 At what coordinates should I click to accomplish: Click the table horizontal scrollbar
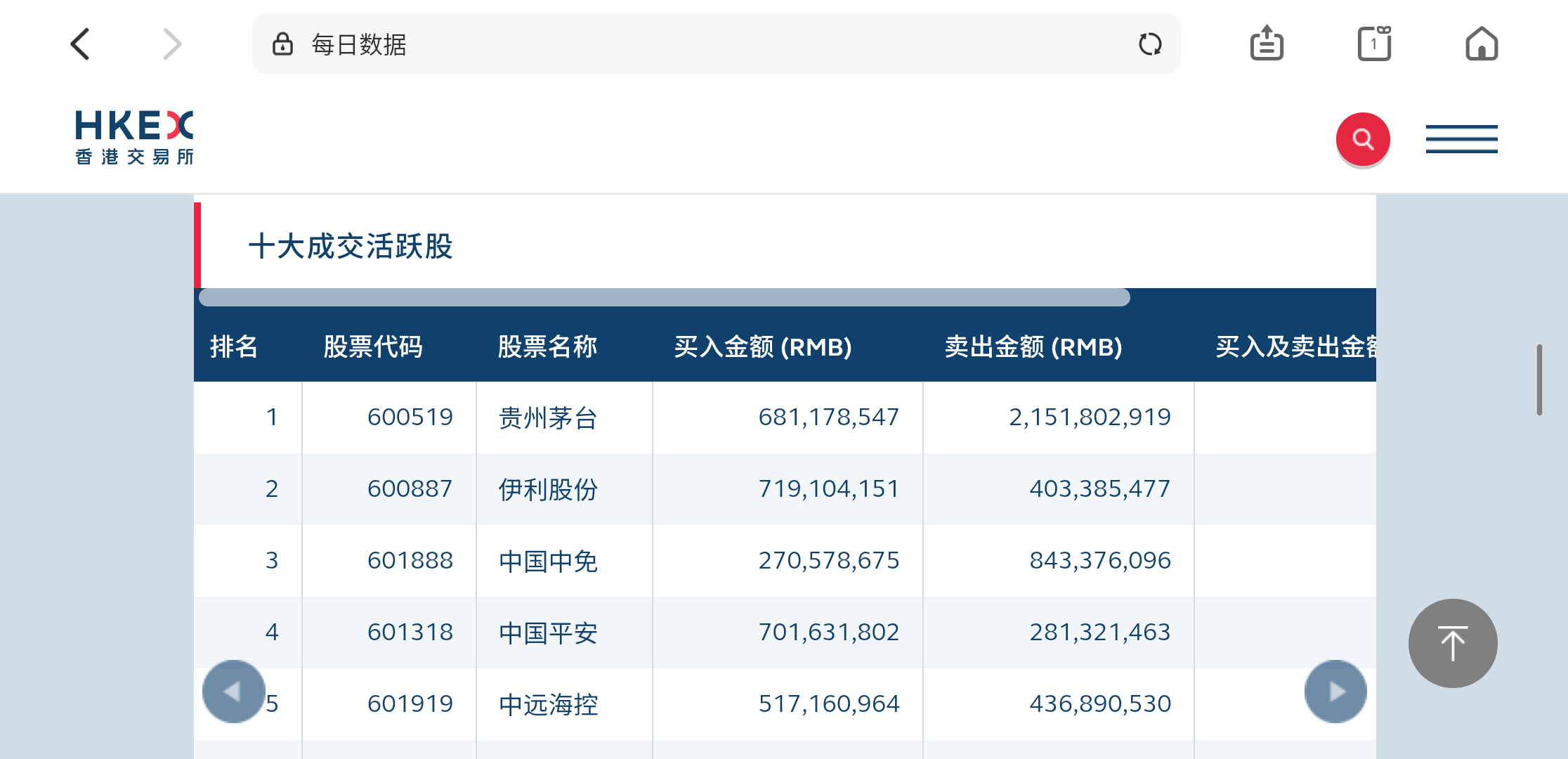664,297
